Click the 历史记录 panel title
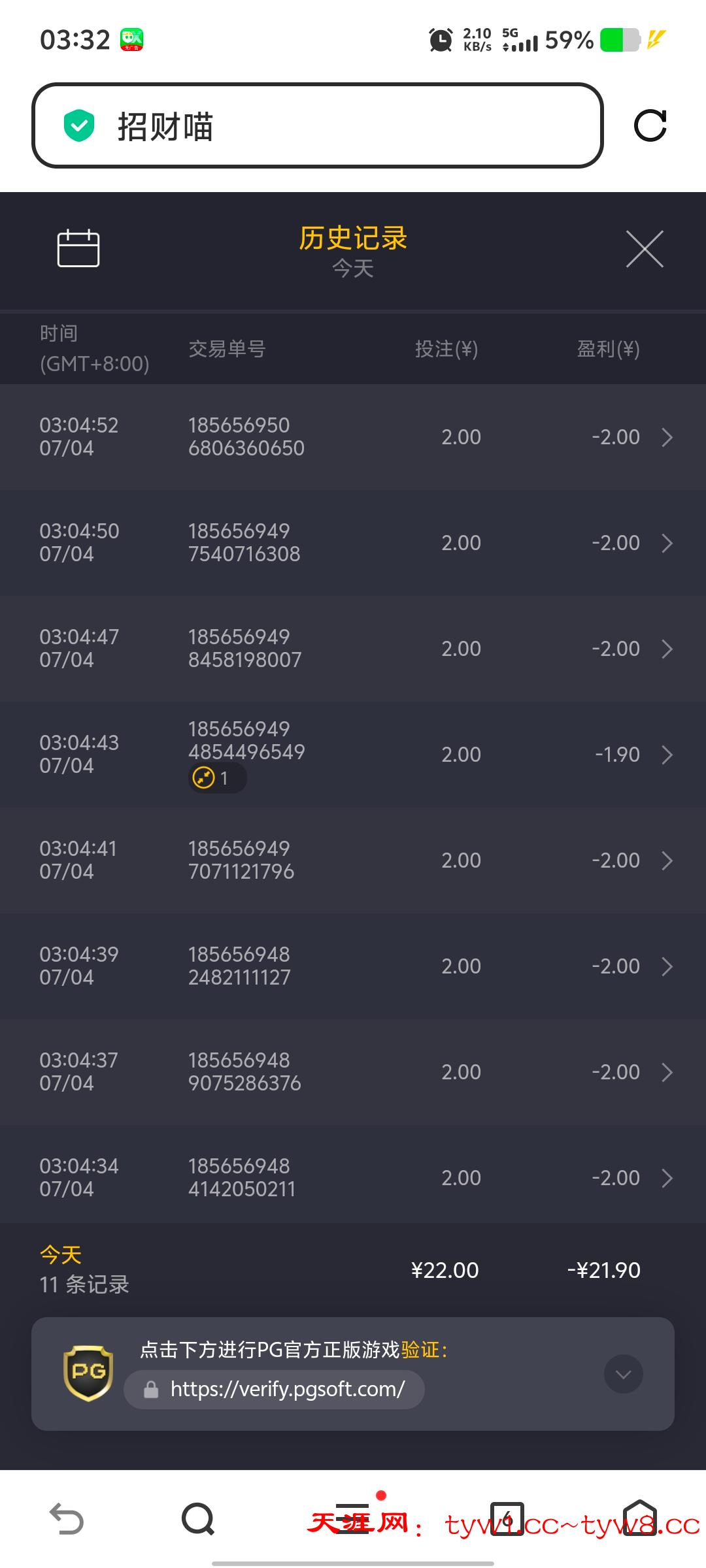This screenshot has height=1568, width=706. [x=353, y=238]
